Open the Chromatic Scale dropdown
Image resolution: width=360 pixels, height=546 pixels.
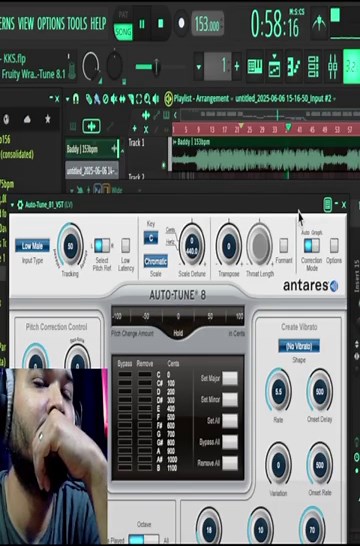pyautogui.click(x=155, y=261)
